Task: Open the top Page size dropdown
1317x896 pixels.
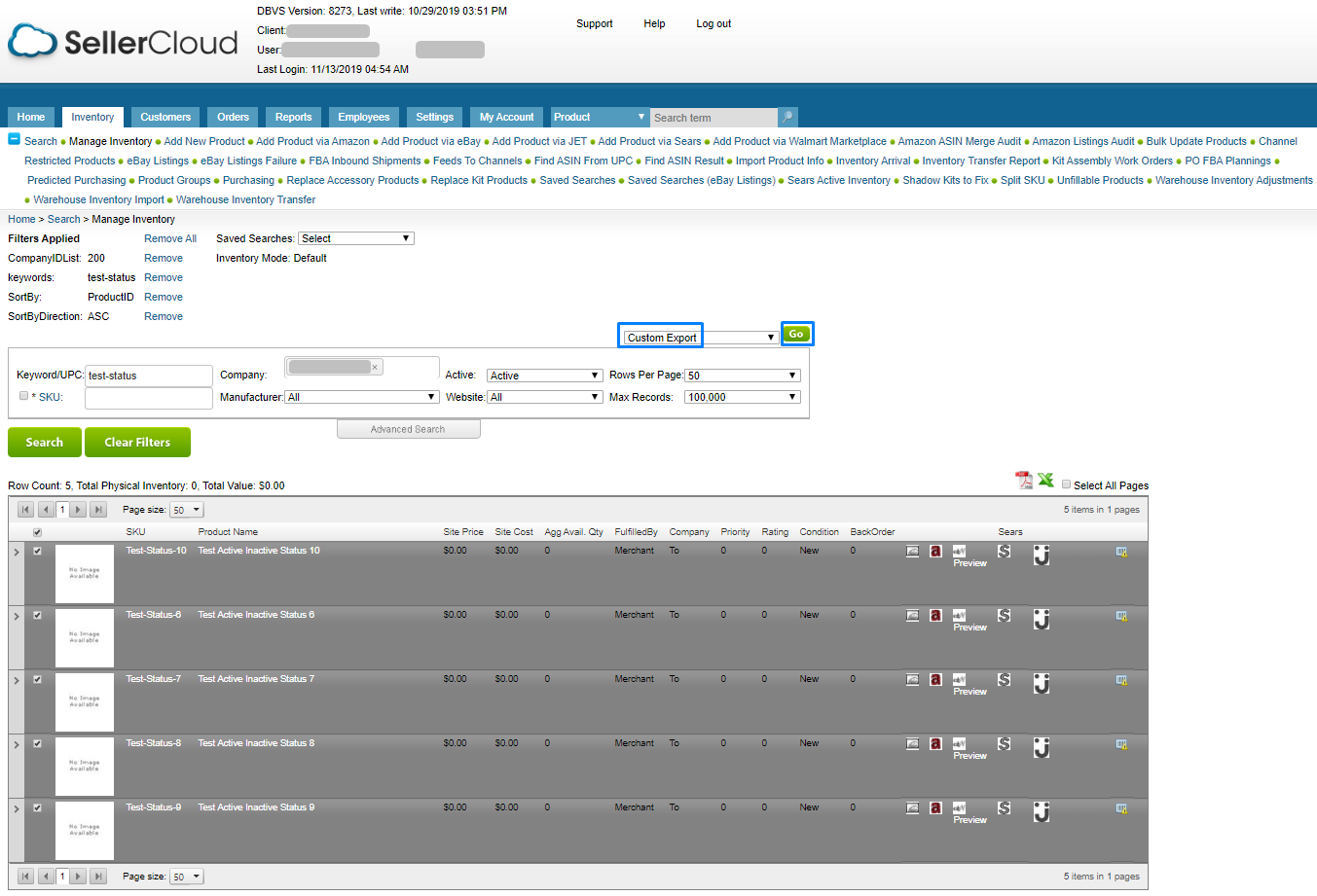Action: pos(187,510)
